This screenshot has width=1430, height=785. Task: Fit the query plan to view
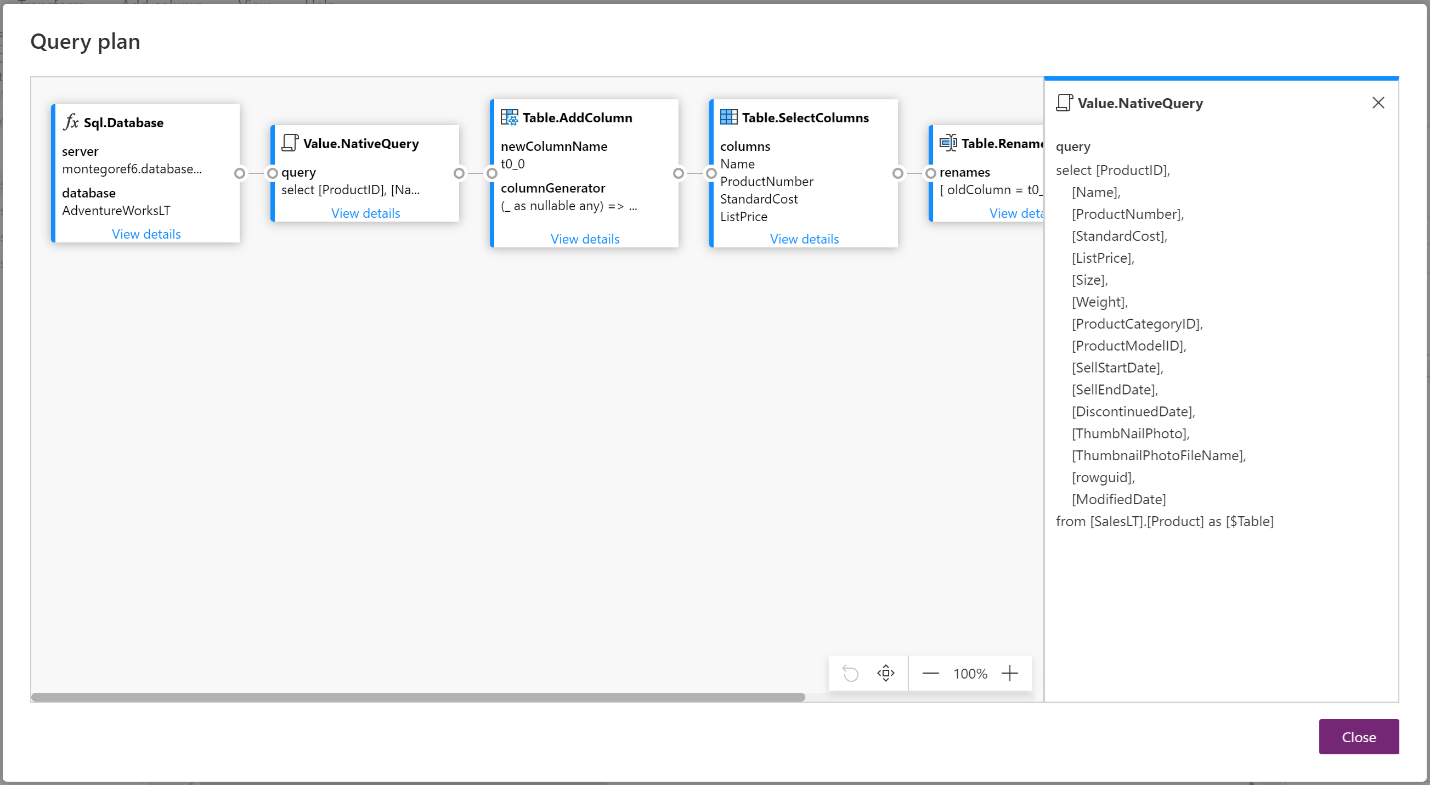[885, 673]
